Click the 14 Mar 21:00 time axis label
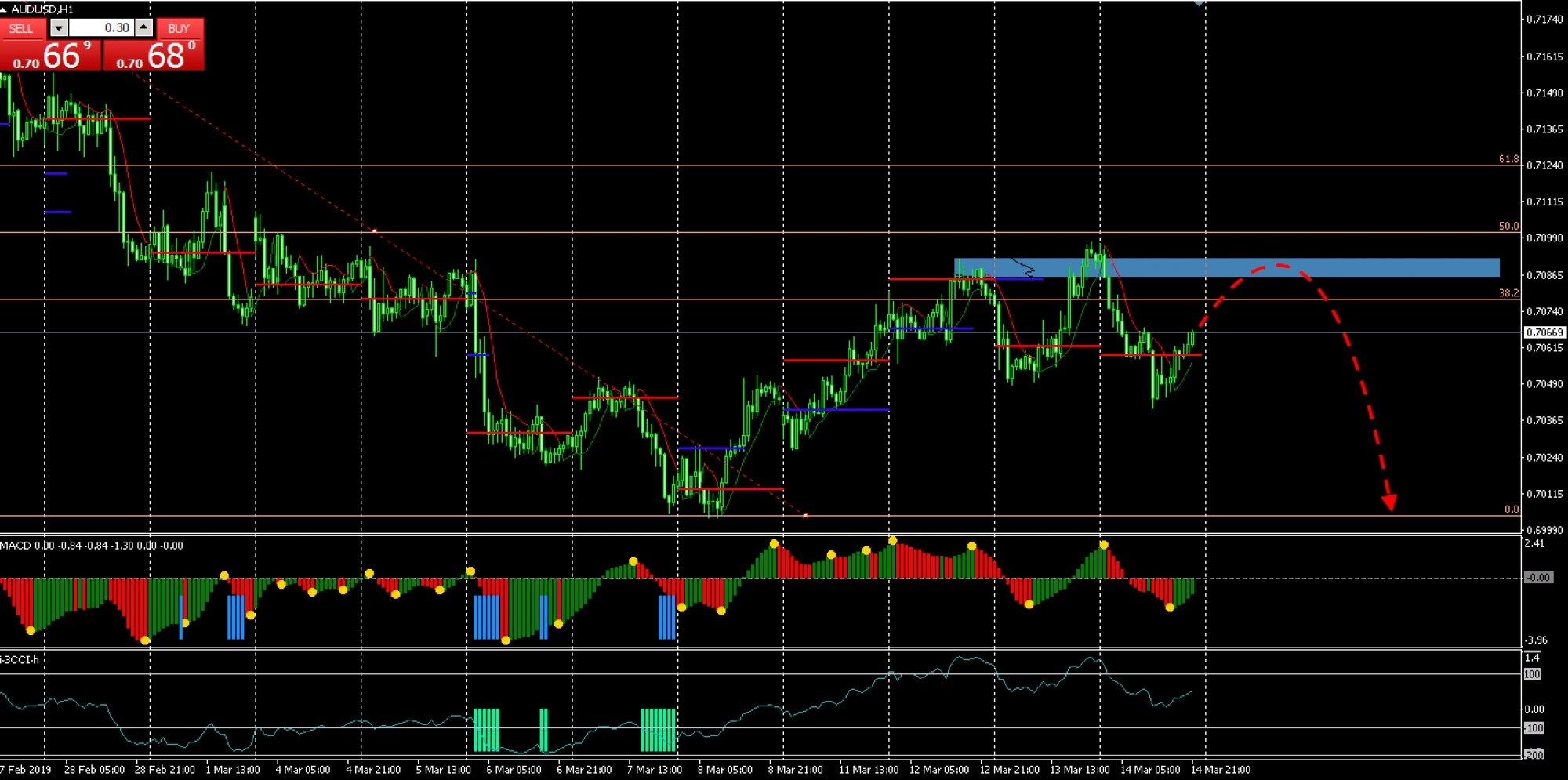The width and height of the screenshot is (1568, 780). pyautogui.click(x=1220, y=770)
